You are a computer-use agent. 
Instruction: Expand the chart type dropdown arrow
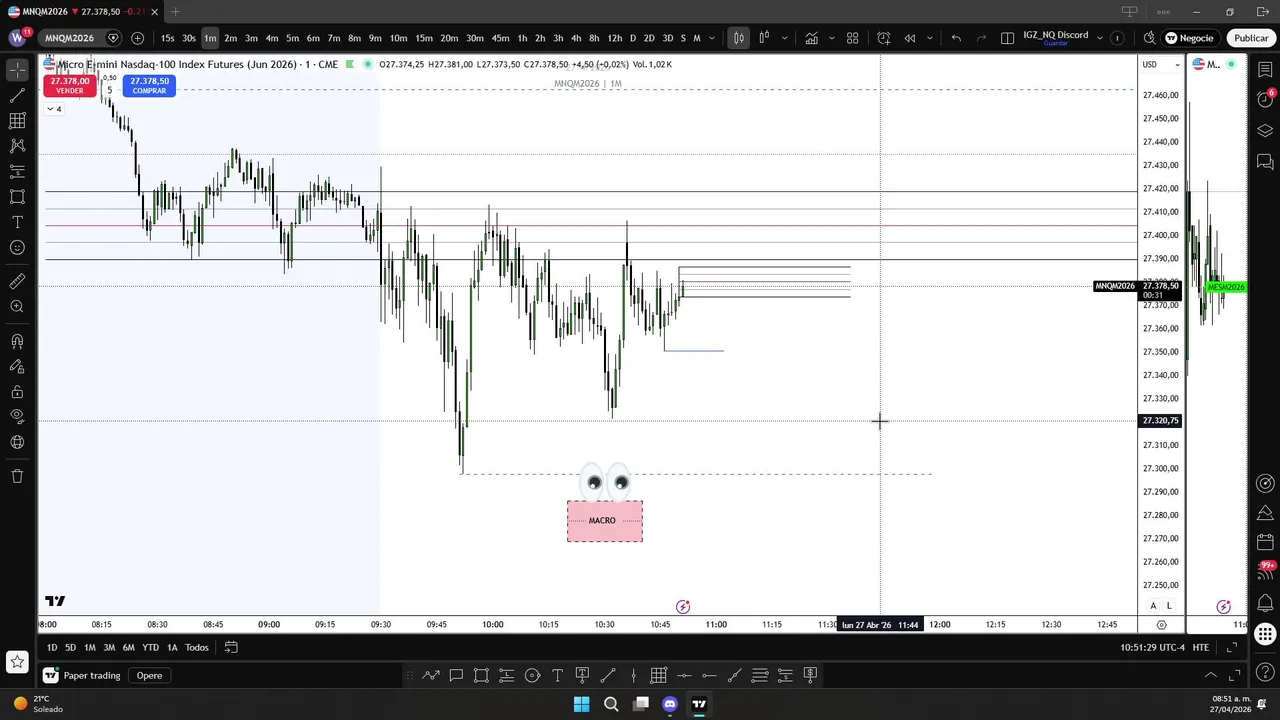[x=784, y=38]
